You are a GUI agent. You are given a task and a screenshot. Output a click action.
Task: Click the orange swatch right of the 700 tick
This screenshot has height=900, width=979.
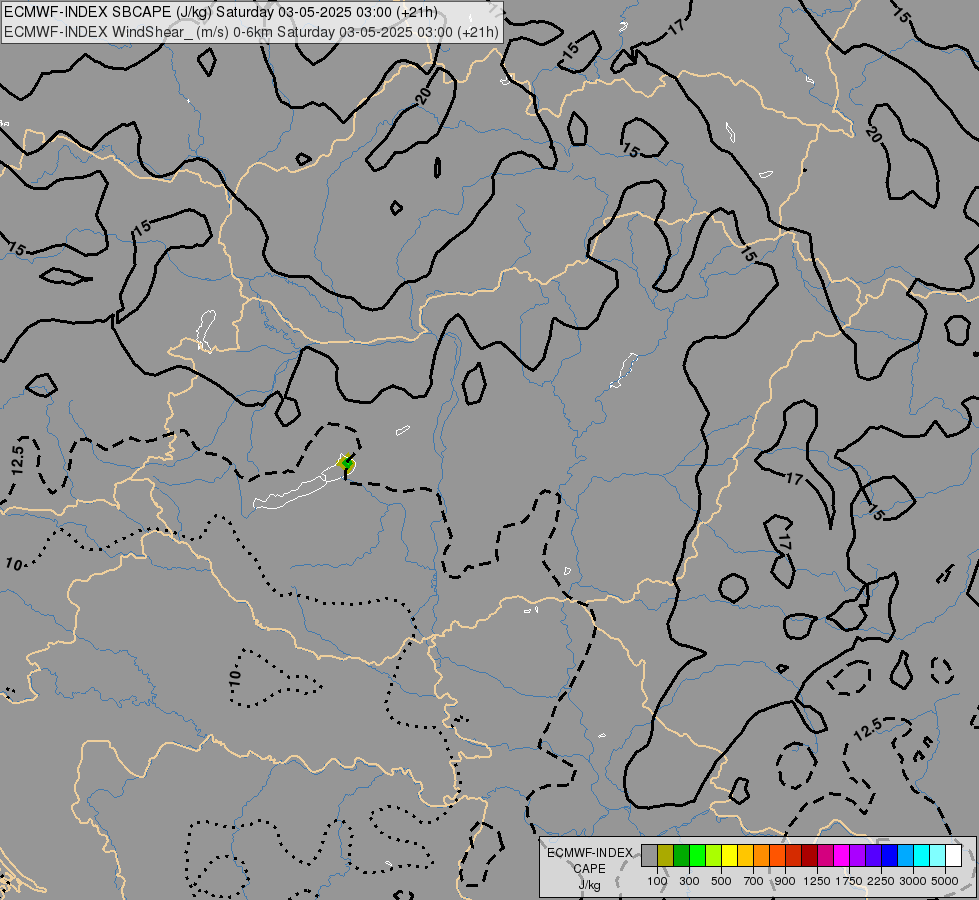point(762,856)
